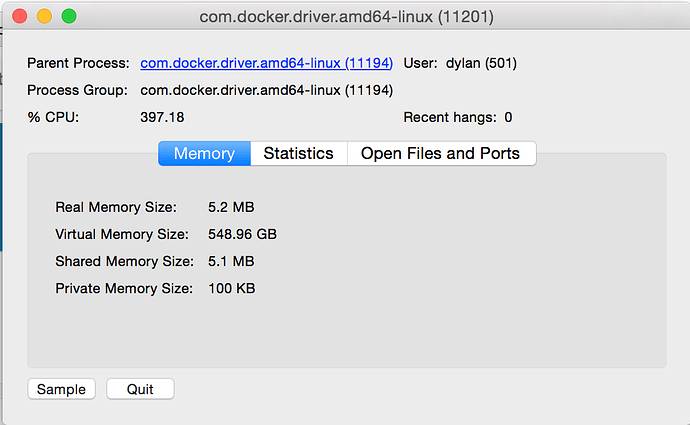Minimize the window with the yellow button

click(44, 16)
